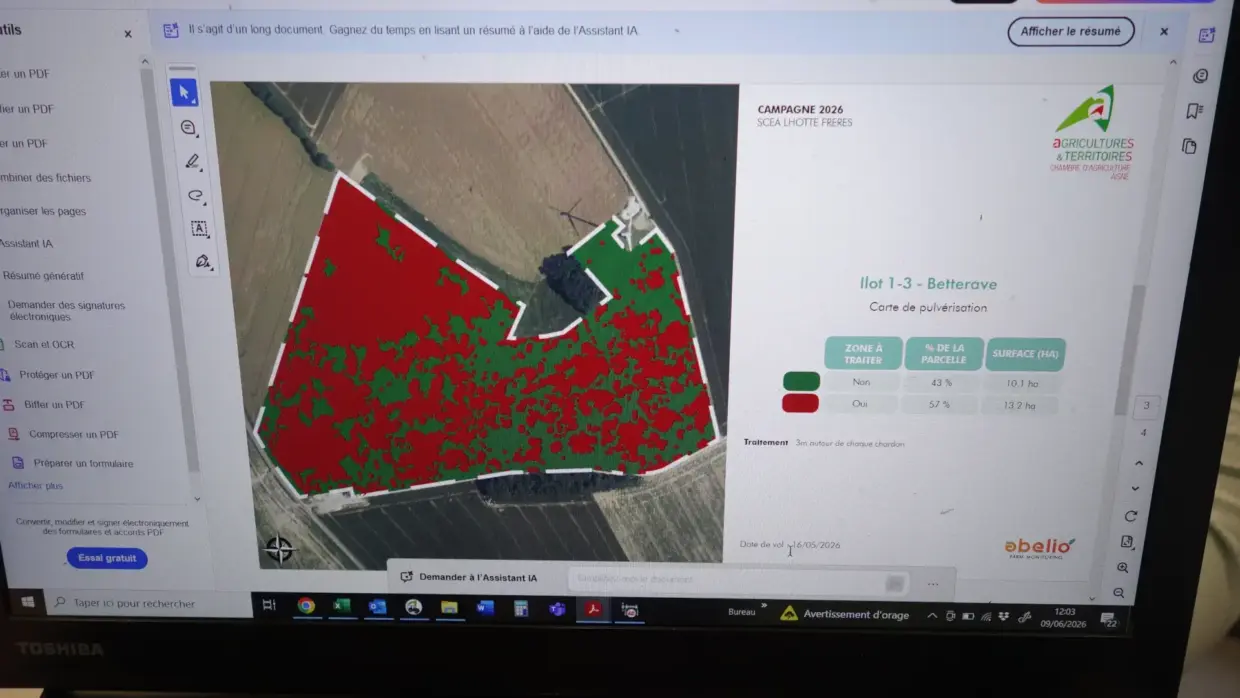This screenshot has height=698, width=1240.
Task: Close the tools side panel
Action: [128, 34]
